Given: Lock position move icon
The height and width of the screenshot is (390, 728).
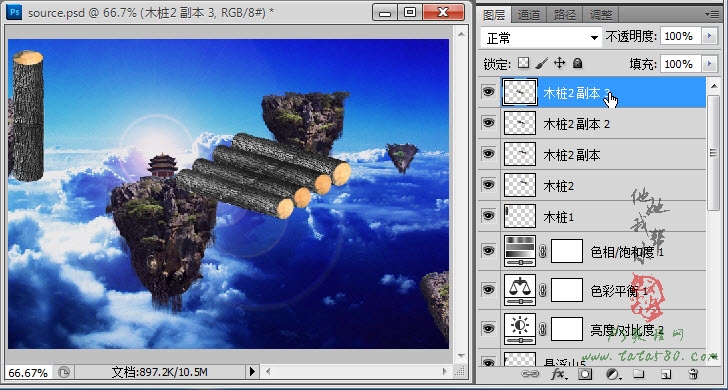Looking at the screenshot, I should pyautogui.click(x=559, y=63).
